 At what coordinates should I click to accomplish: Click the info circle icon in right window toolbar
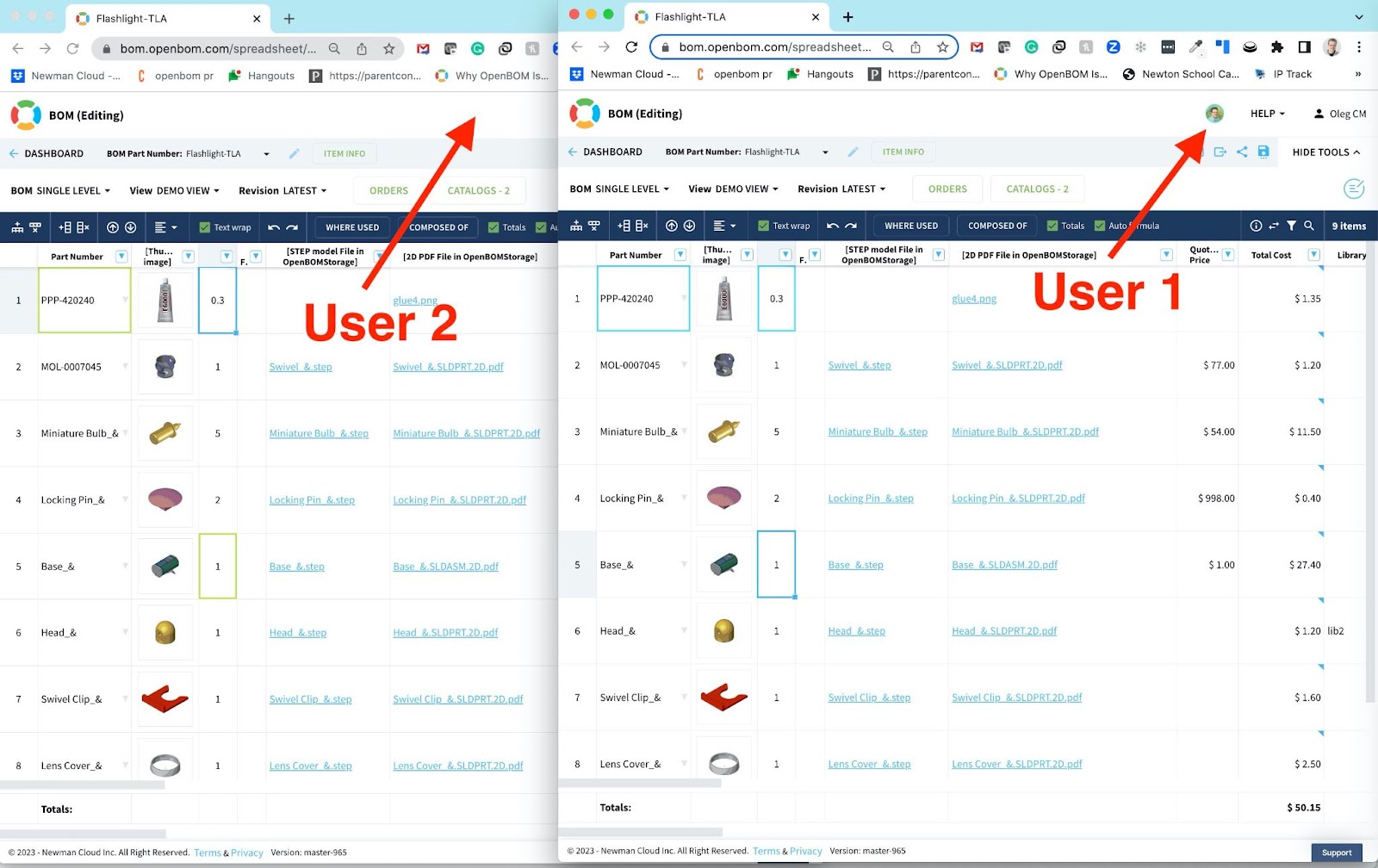pos(1256,226)
